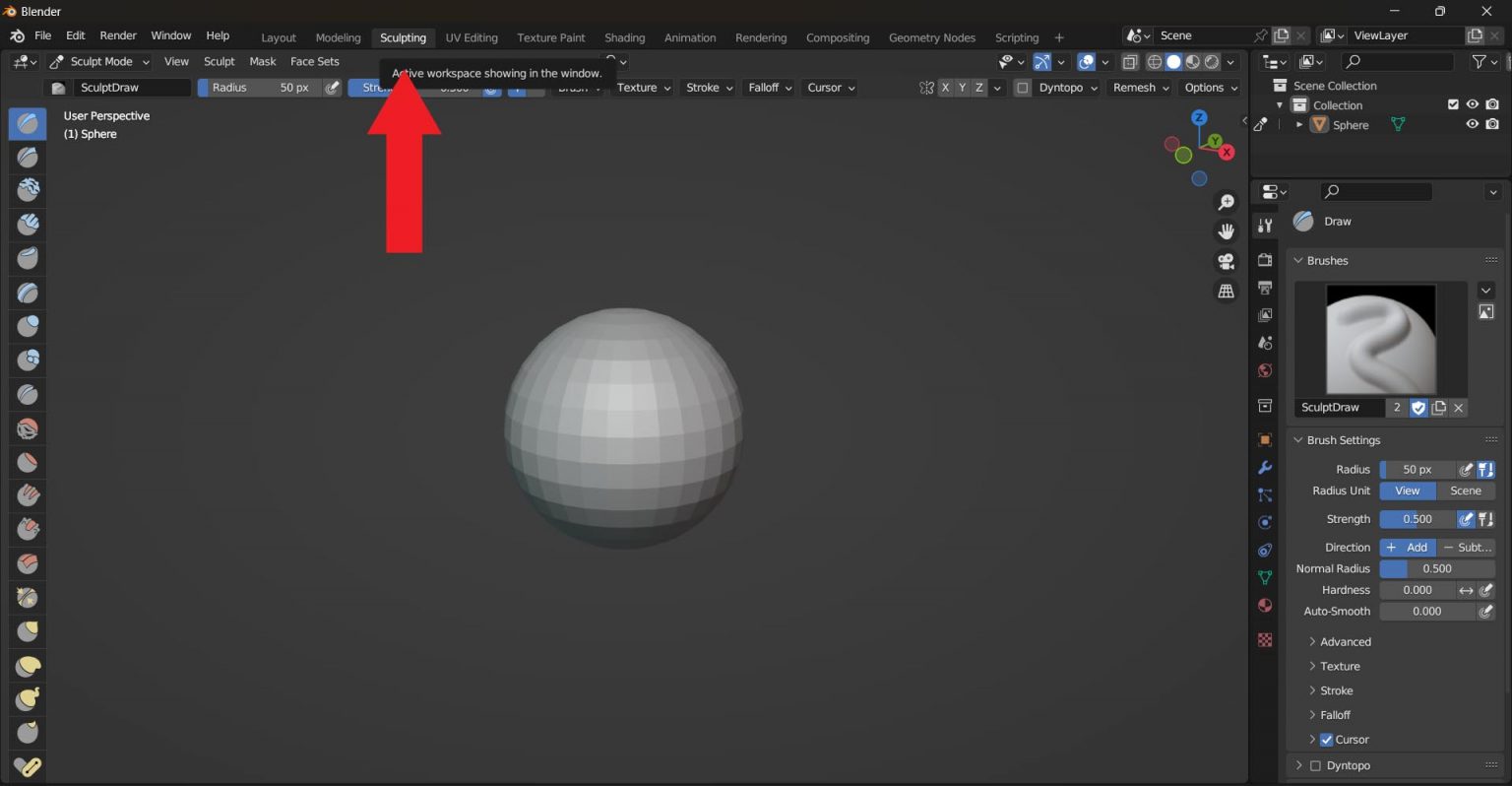Image resolution: width=1512 pixels, height=786 pixels.
Task: Set Radius Unit to Scene
Action: click(1465, 491)
